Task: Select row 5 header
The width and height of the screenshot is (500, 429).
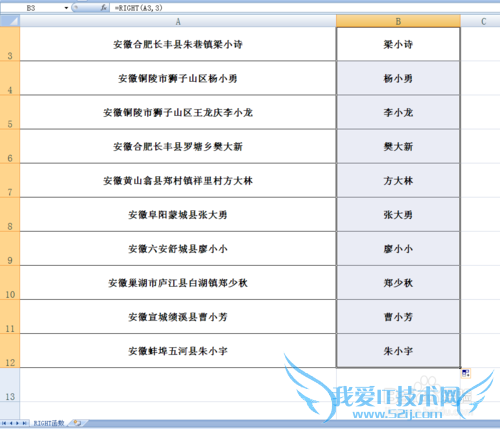Action: tap(10, 112)
